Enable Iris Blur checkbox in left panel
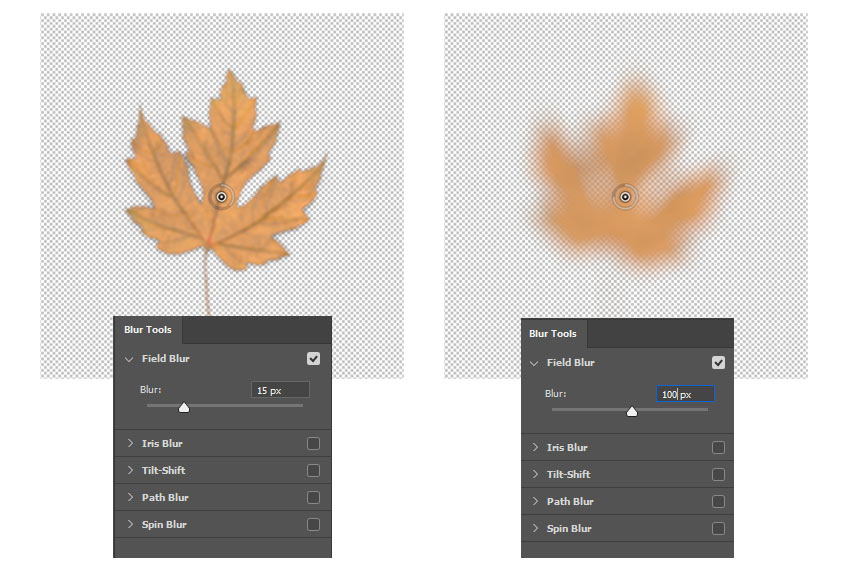Image resolution: width=850 pixels, height=577 pixels. (x=313, y=444)
